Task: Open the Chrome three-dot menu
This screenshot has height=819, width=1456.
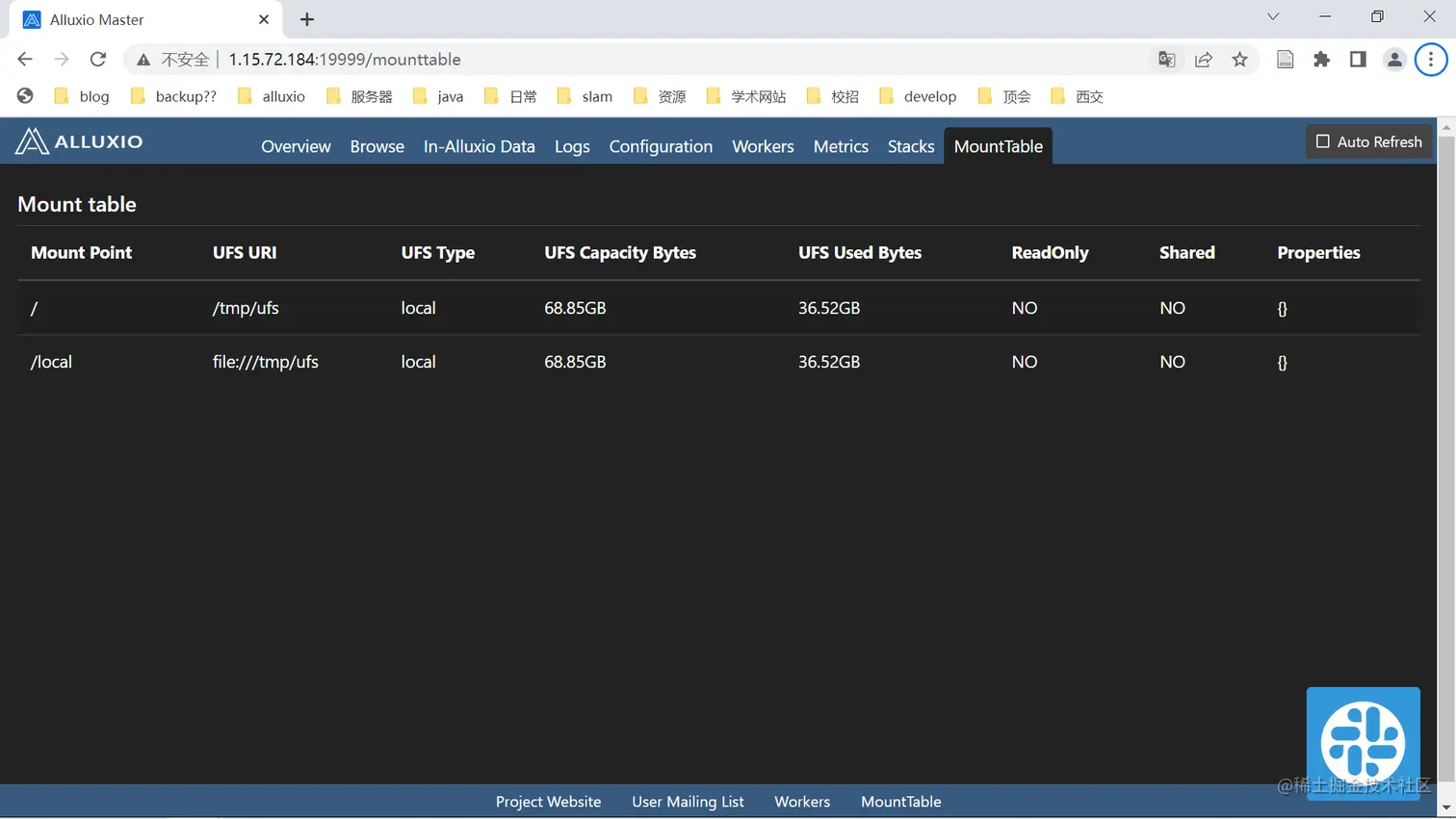Action: coord(1431,60)
